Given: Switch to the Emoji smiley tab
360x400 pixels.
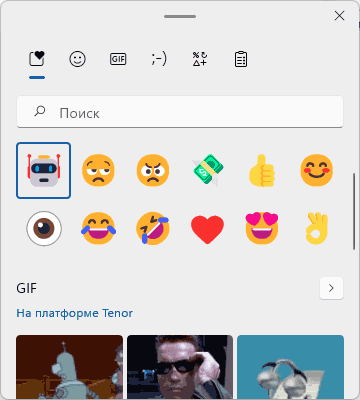Looking at the screenshot, I should tap(77, 59).
